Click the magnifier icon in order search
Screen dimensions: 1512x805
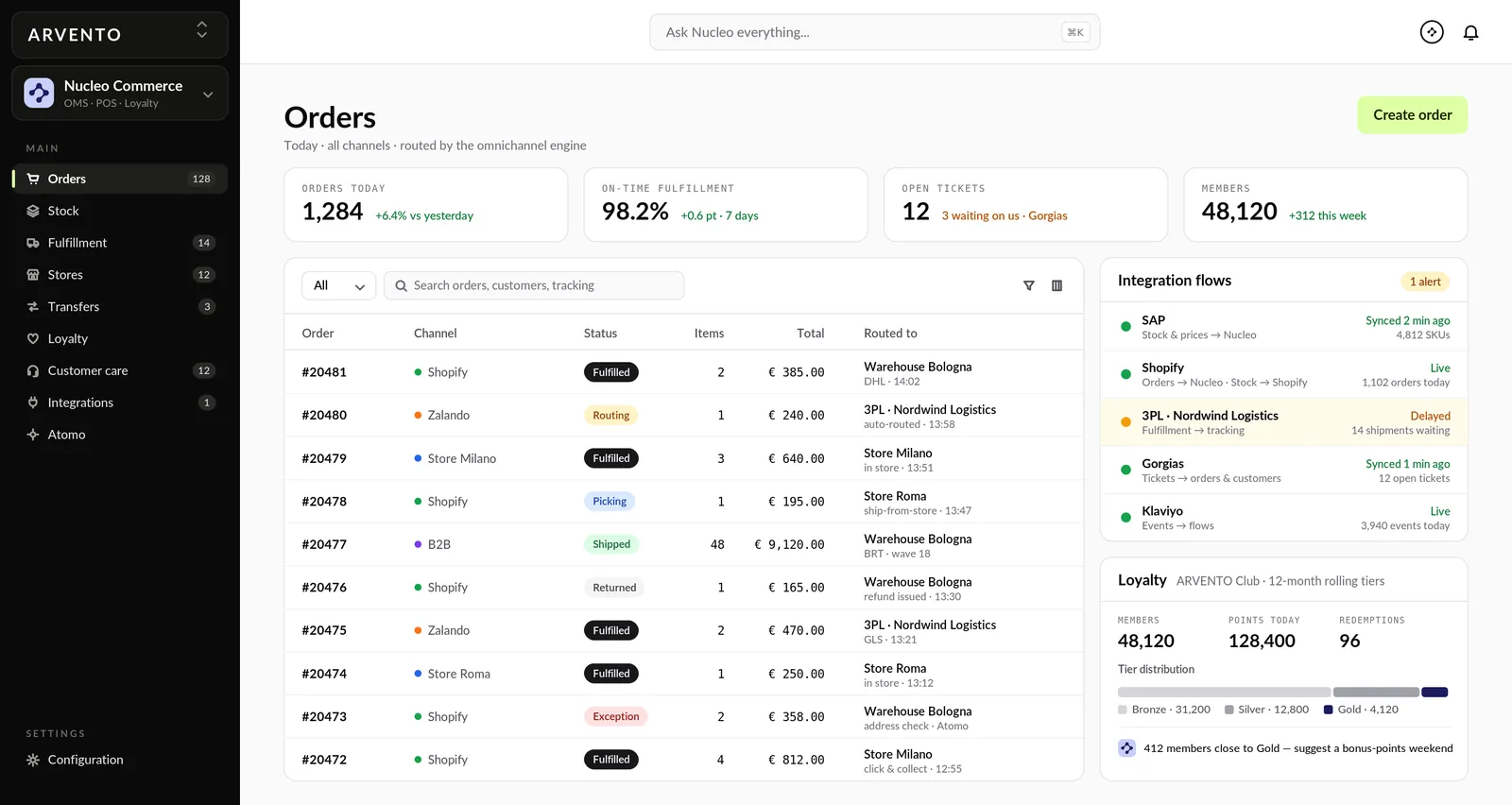[x=401, y=285]
